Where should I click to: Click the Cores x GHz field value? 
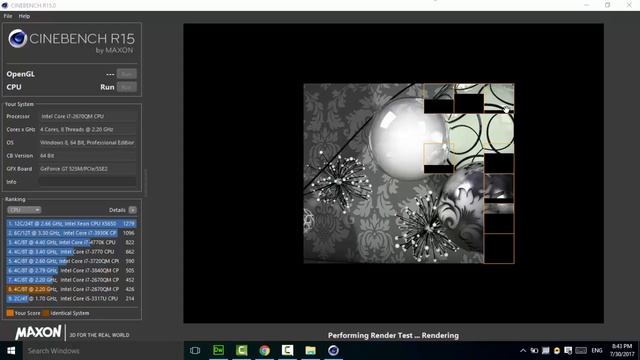tap(88, 129)
